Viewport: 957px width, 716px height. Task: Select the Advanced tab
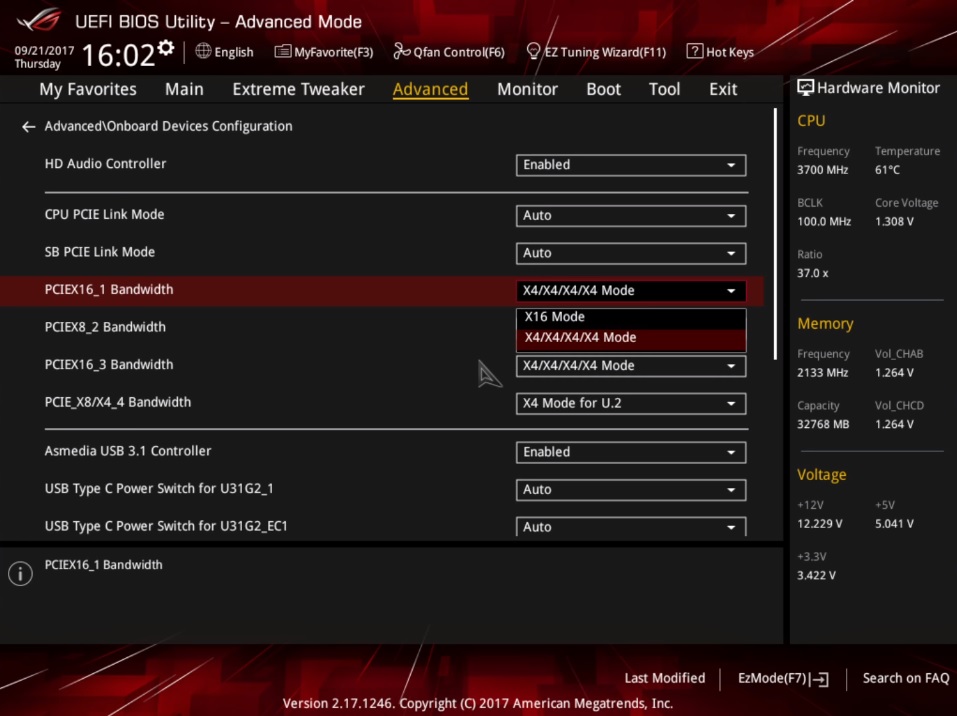[x=430, y=89]
